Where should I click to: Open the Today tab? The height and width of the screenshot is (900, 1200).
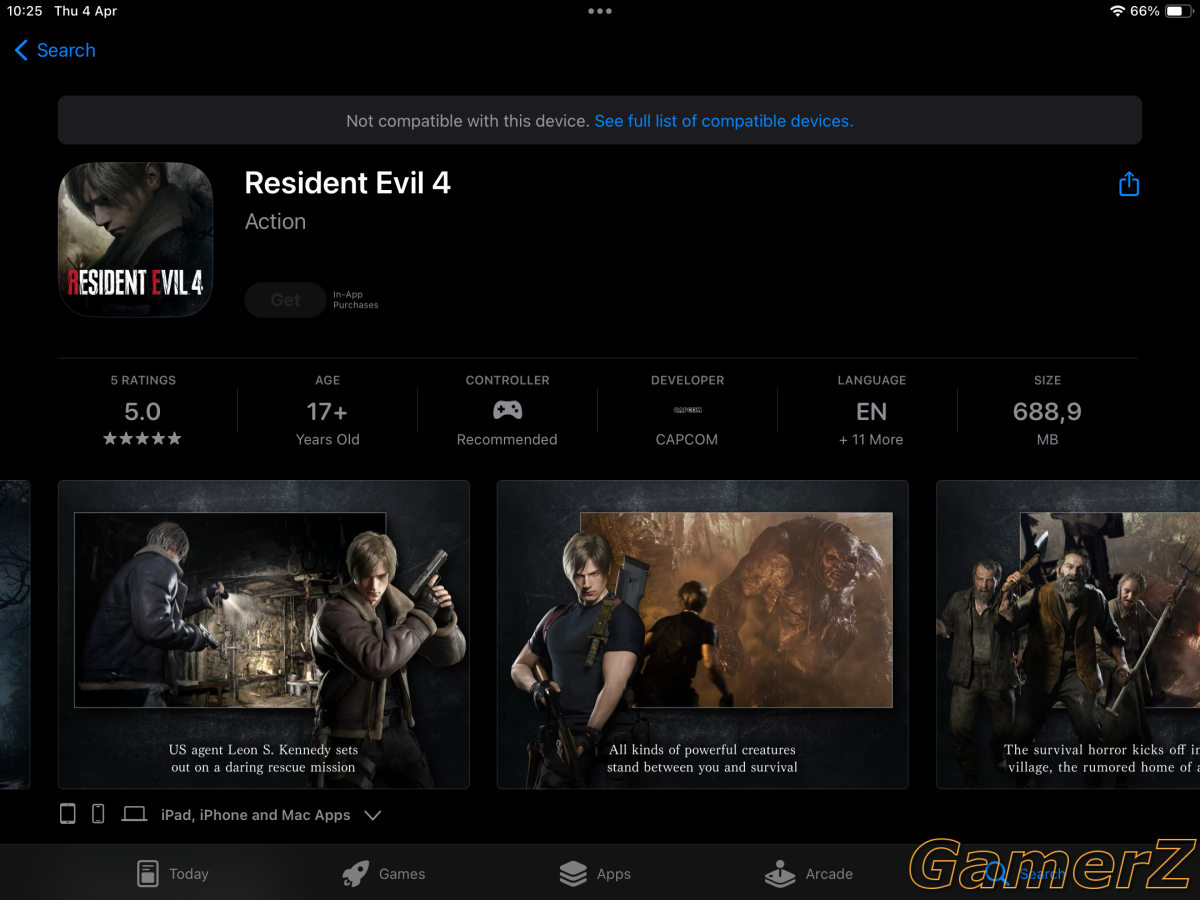[173, 873]
